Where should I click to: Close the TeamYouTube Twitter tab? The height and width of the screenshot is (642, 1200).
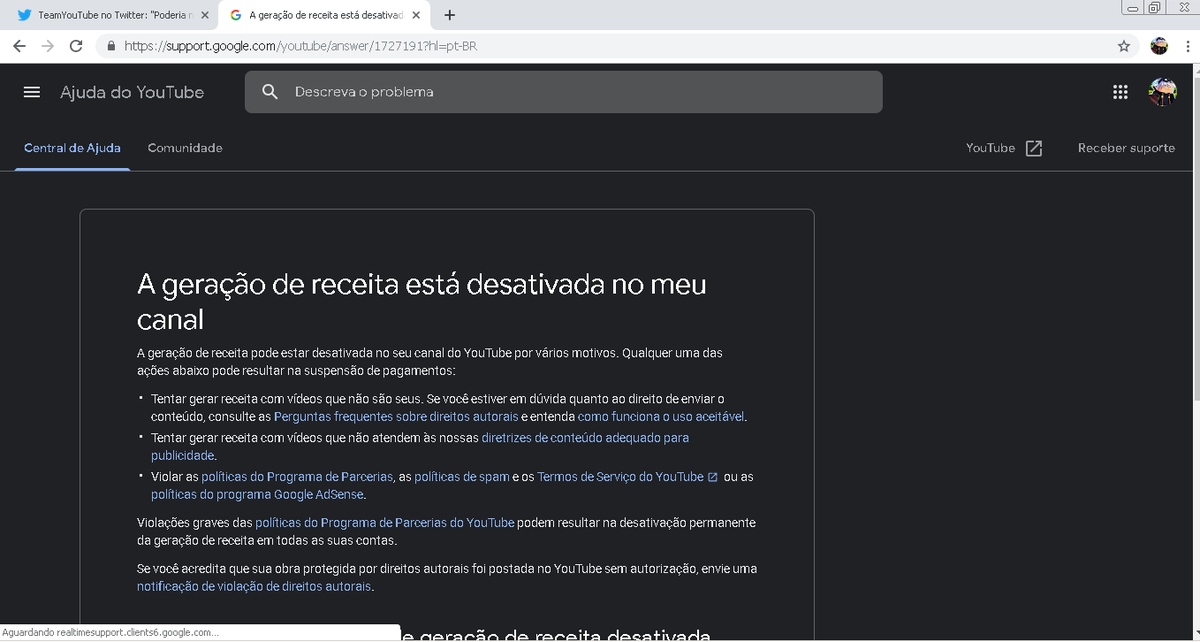tap(205, 15)
